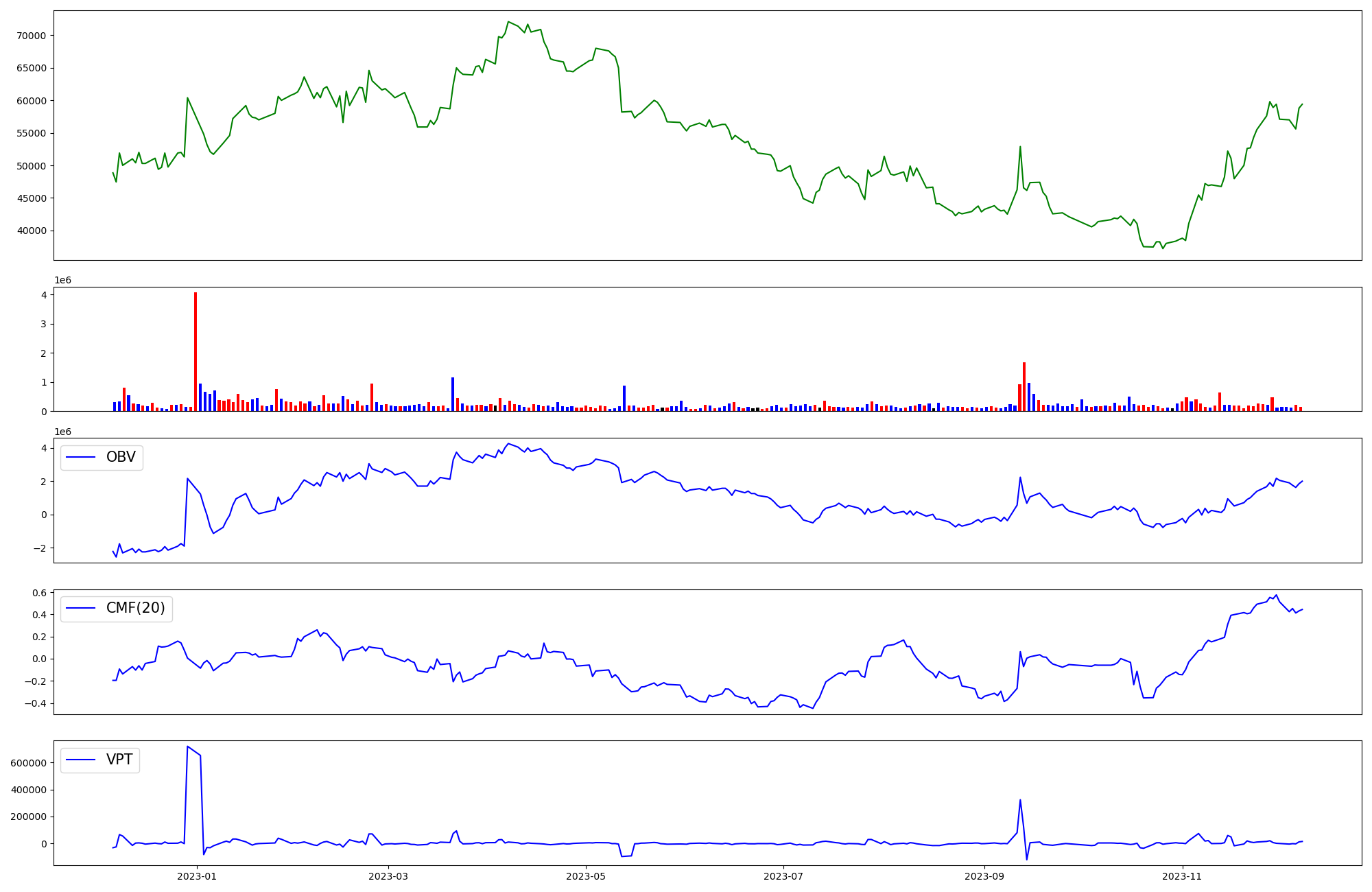Image resolution: width=1372 pixels, height=892 pixels.
Task: Click the blue line sample in CMF(20) legend
Action: tap(81, 609)
